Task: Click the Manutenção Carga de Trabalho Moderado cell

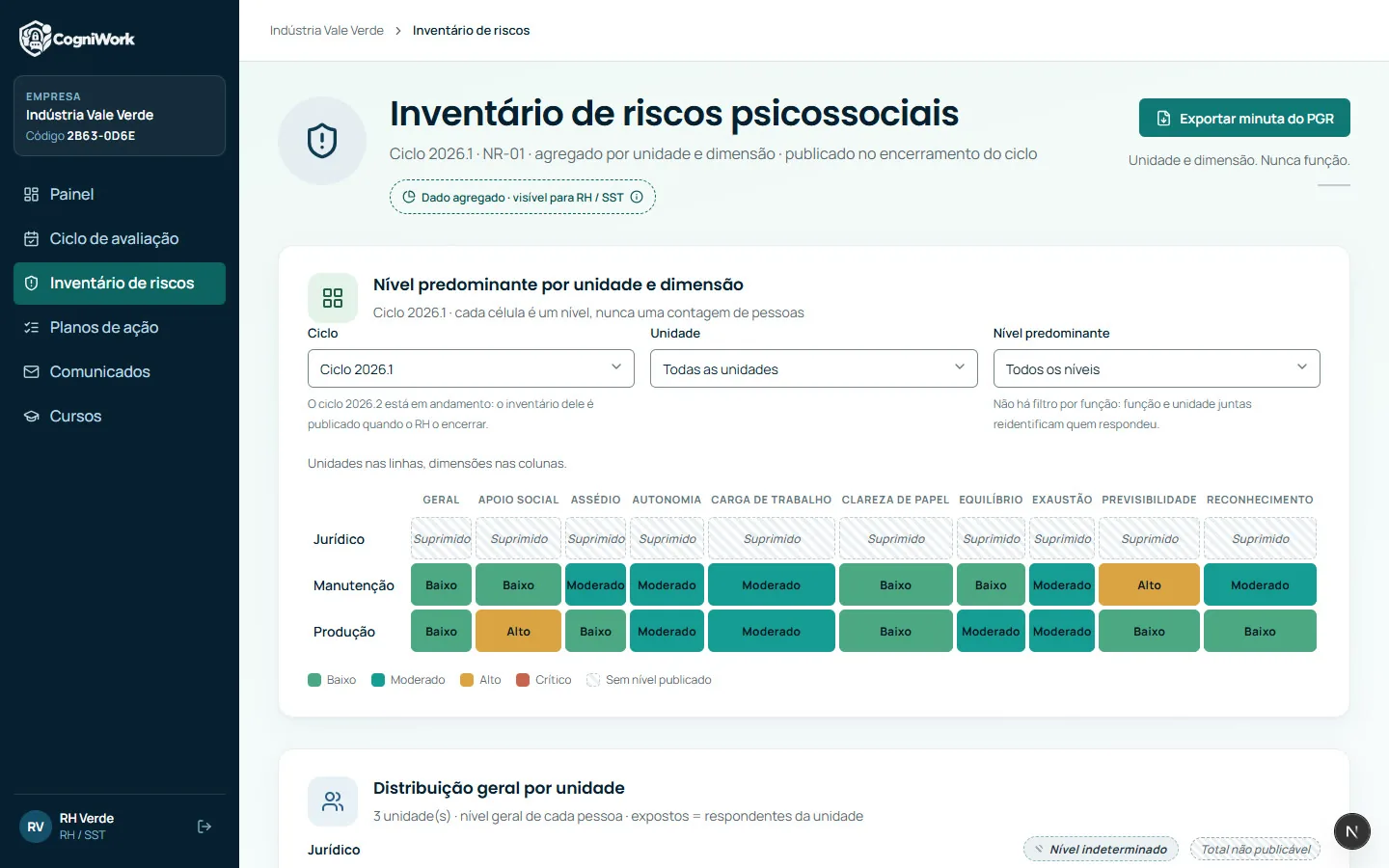Action: click(772, 584)
